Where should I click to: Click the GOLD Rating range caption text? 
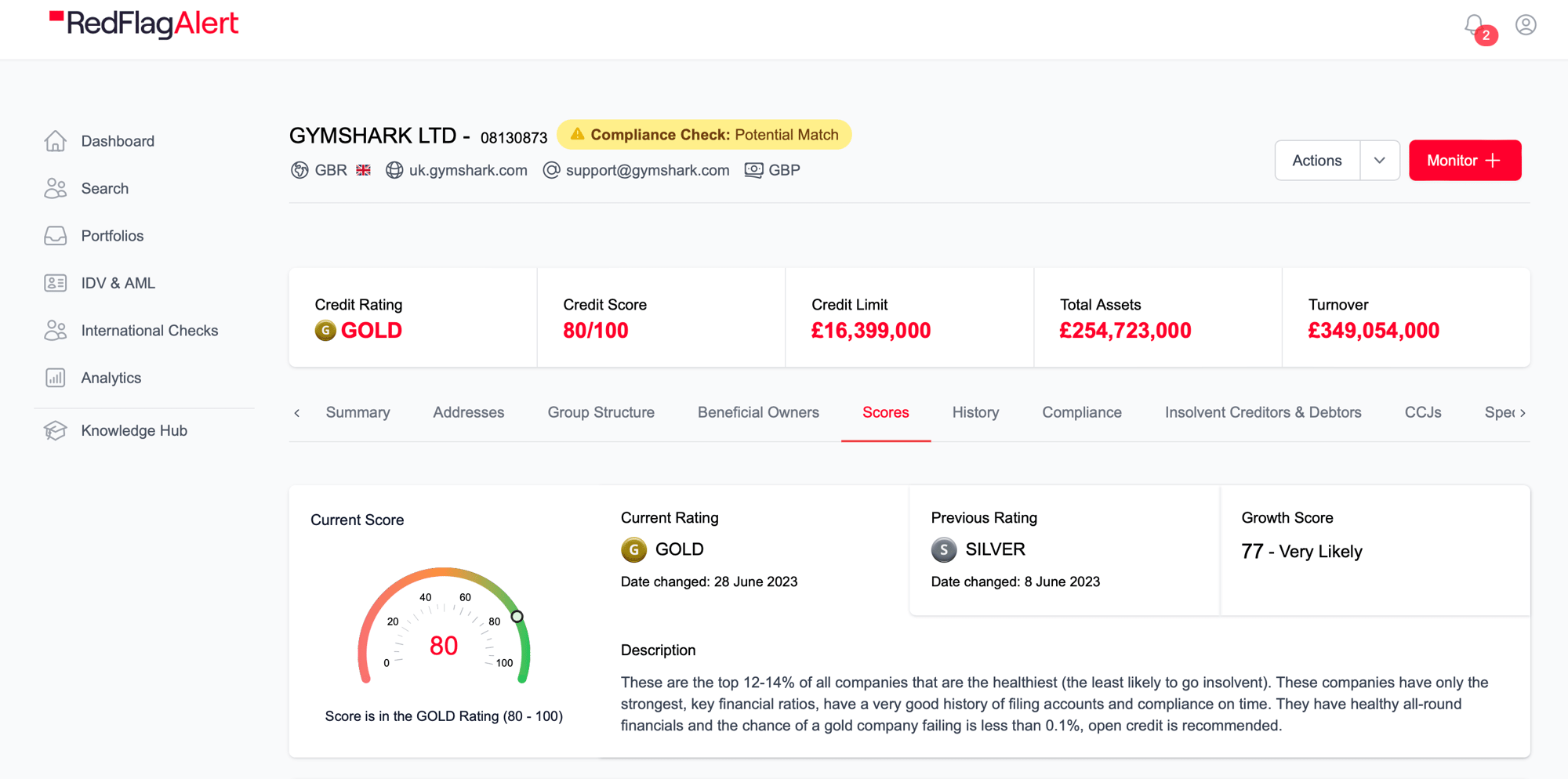444,716
